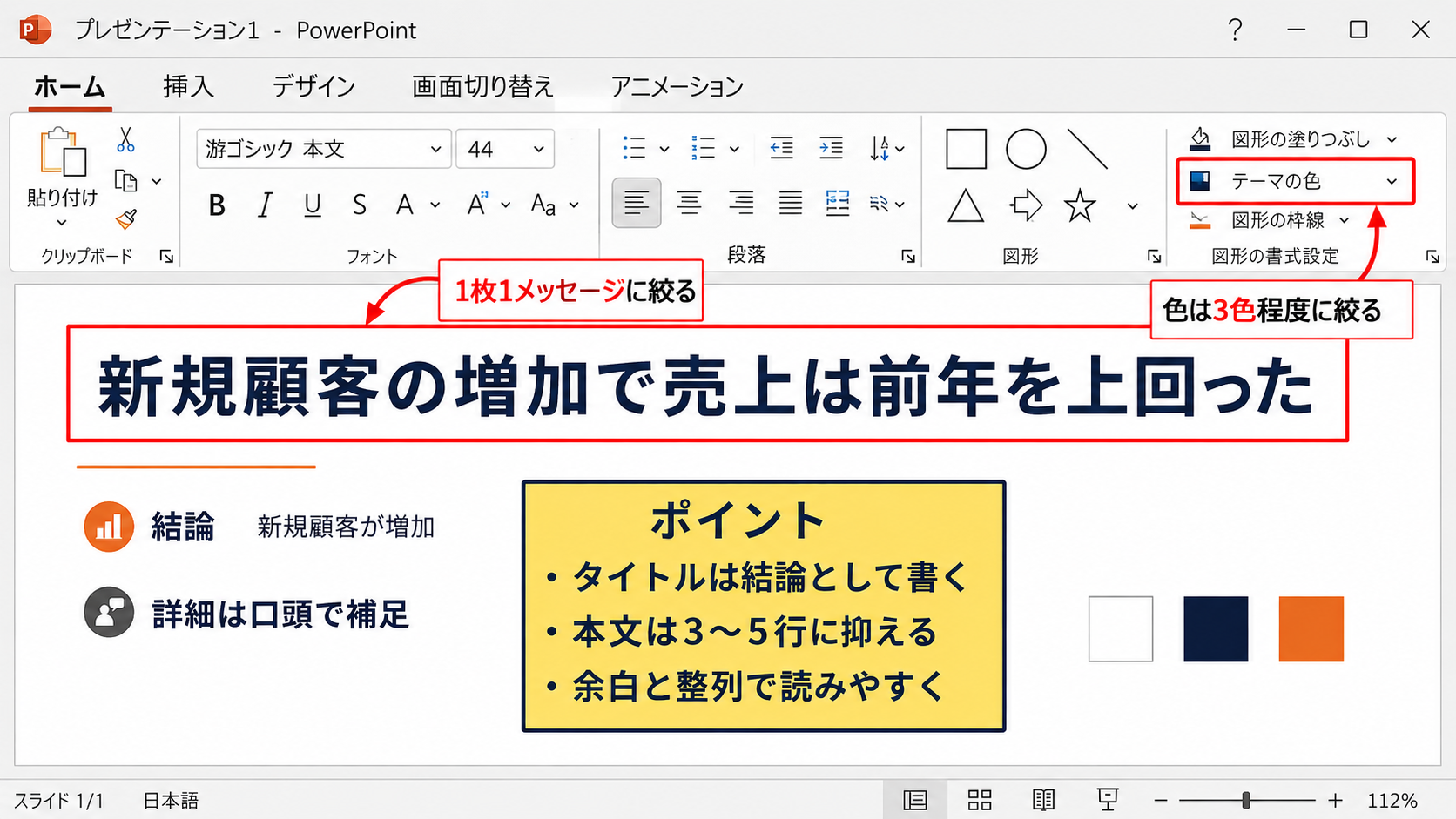Toggle text Shadow (S) formatting
This screenshot has width=1456, height=819.
point(359,205)
